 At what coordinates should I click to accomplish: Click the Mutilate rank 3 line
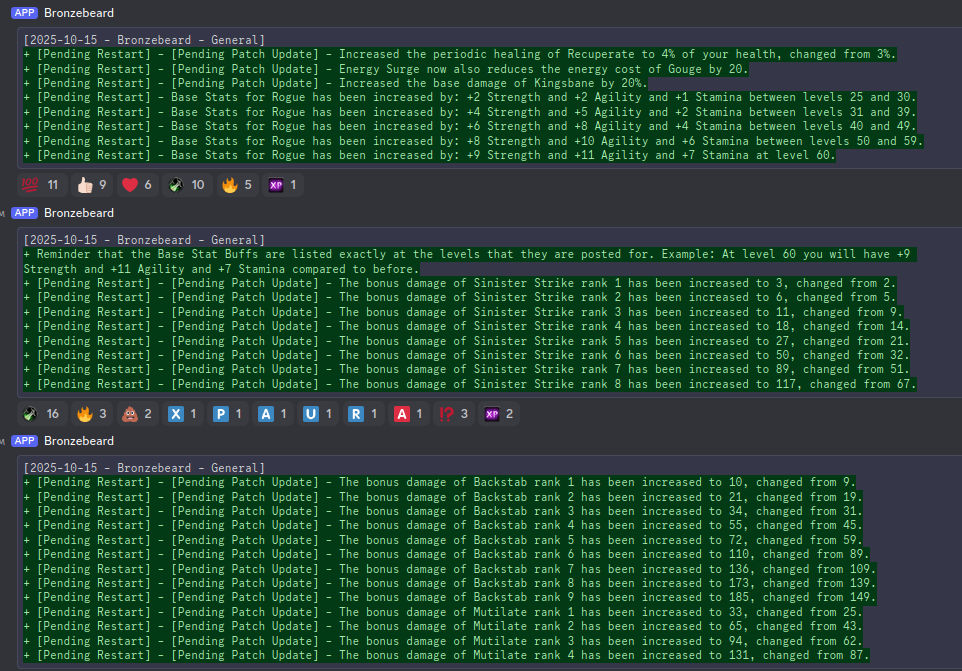(x=443, y=641)
